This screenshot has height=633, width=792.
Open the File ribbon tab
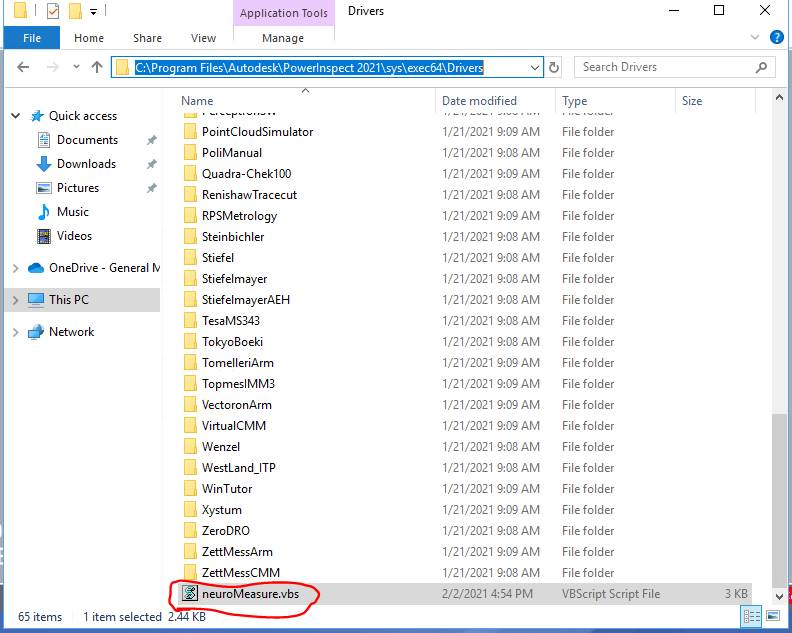[x=32, y=38]
